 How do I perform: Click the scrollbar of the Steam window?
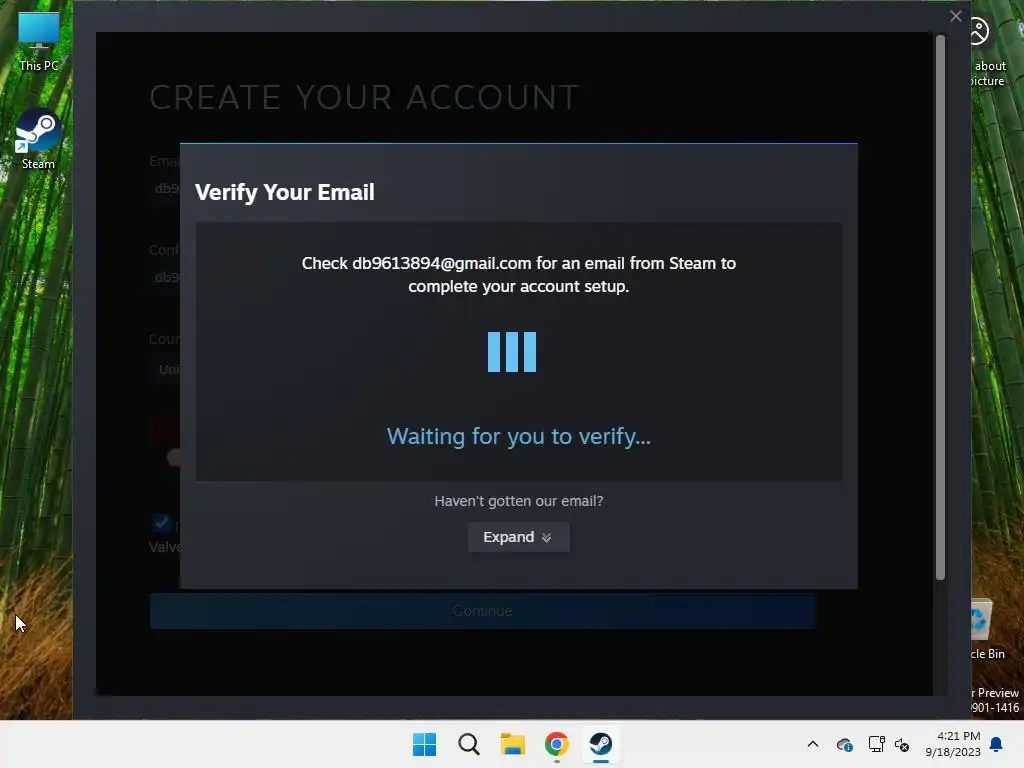pyautogui.click(x=940, y=307)
